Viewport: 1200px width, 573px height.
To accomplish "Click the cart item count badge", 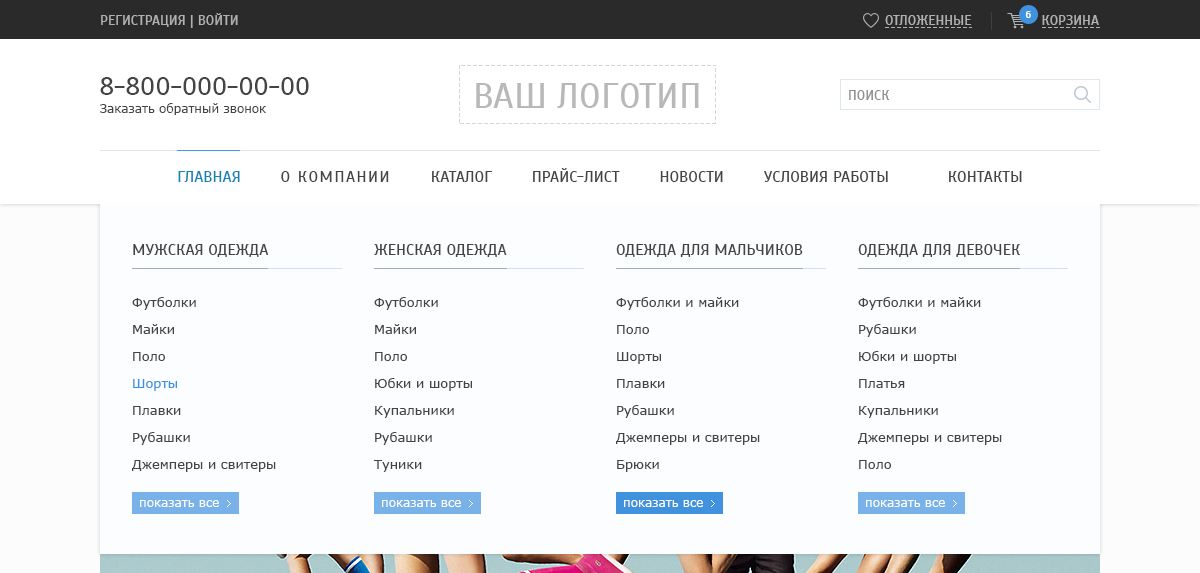I will tap(1028, 15).
